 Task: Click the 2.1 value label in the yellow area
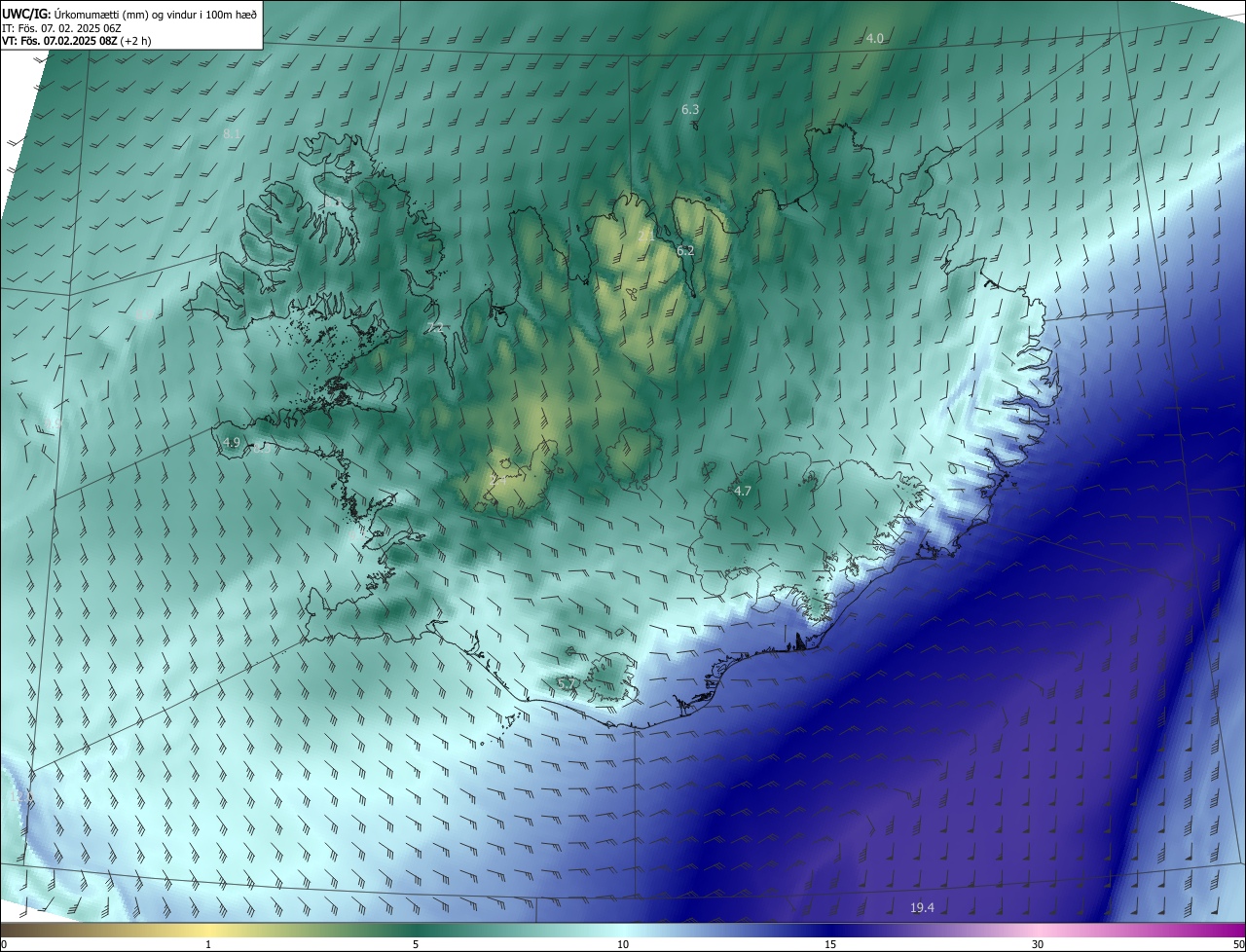point(645,237)
